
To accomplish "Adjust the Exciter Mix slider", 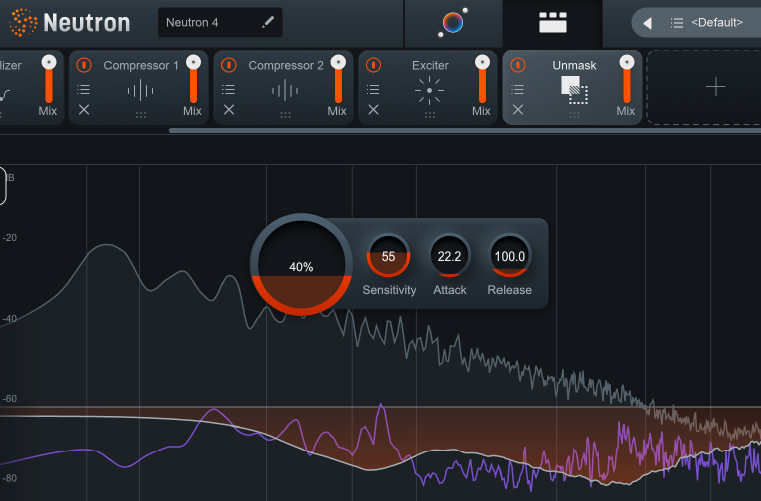I will coord(482,79).
